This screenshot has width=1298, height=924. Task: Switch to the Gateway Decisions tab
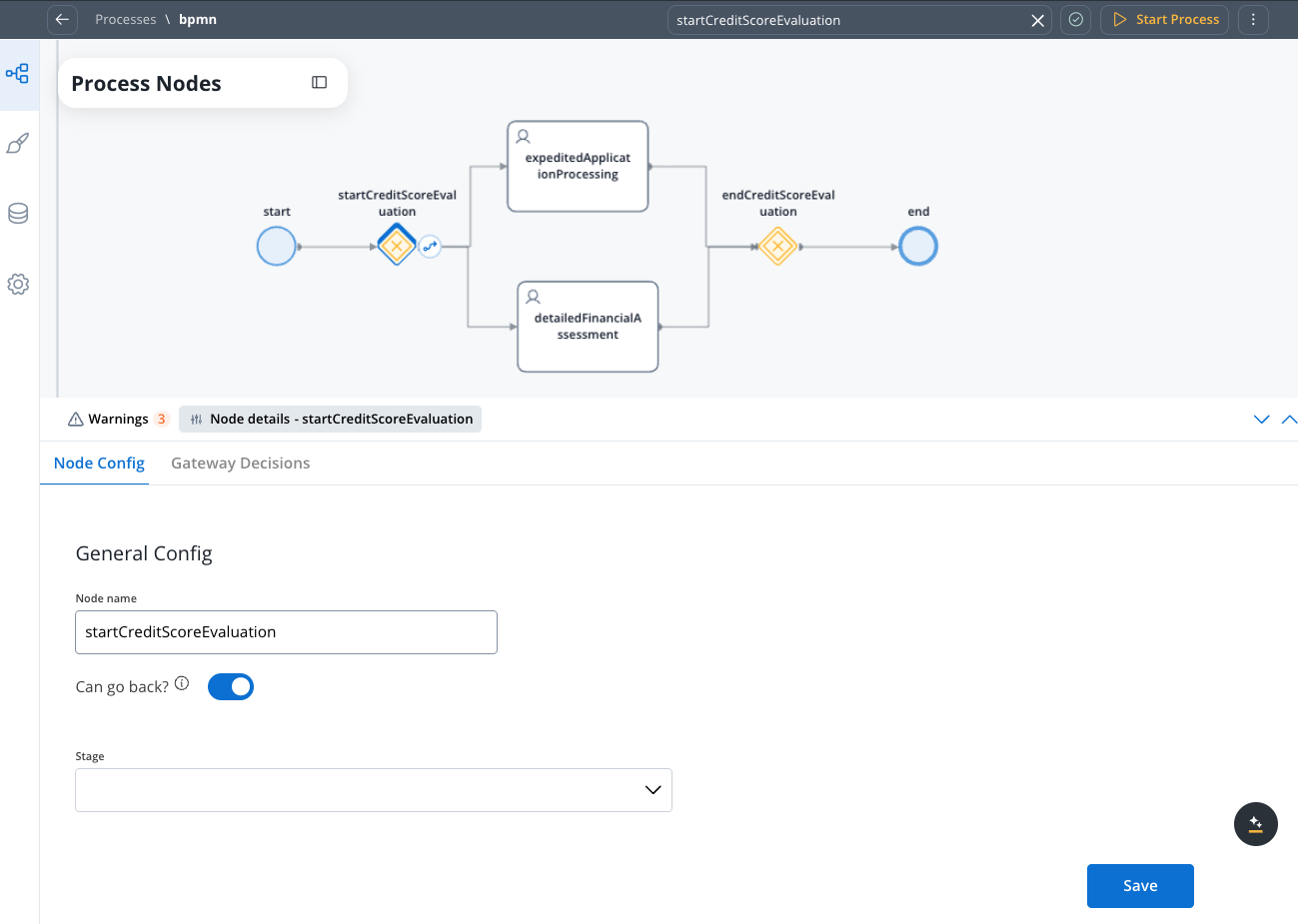click(x=240, y=462)
